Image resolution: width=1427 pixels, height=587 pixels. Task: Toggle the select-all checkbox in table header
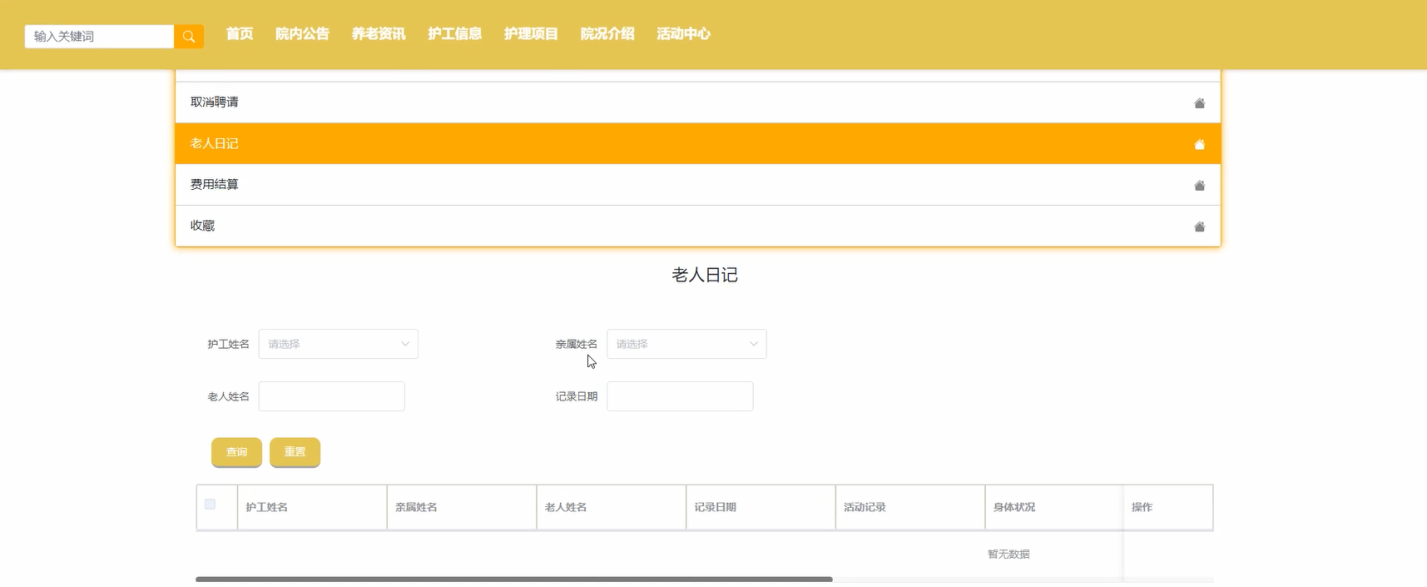pos(210,504)
